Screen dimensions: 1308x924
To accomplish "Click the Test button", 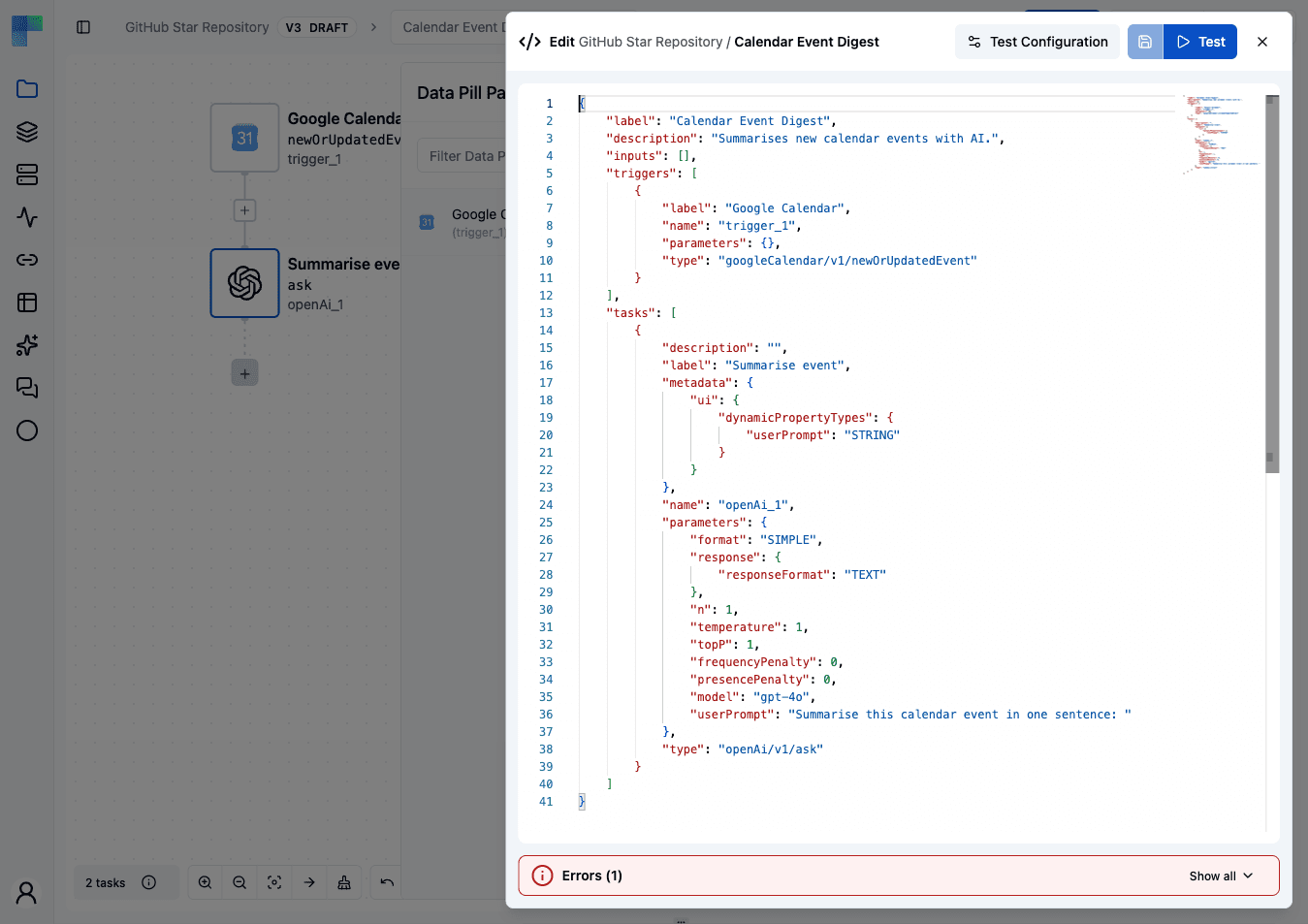I will 1200,42.
